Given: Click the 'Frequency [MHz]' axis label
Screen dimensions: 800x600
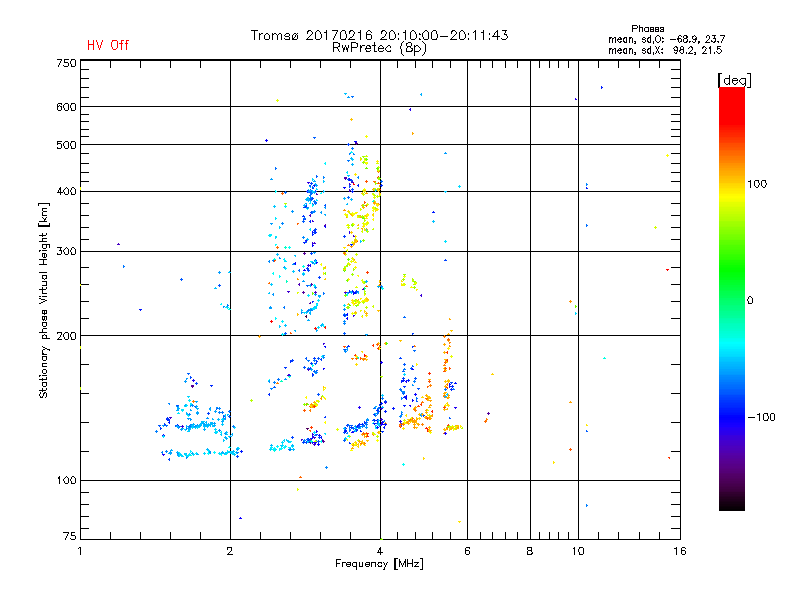Looking at the screenshot, I should (379, 563).
